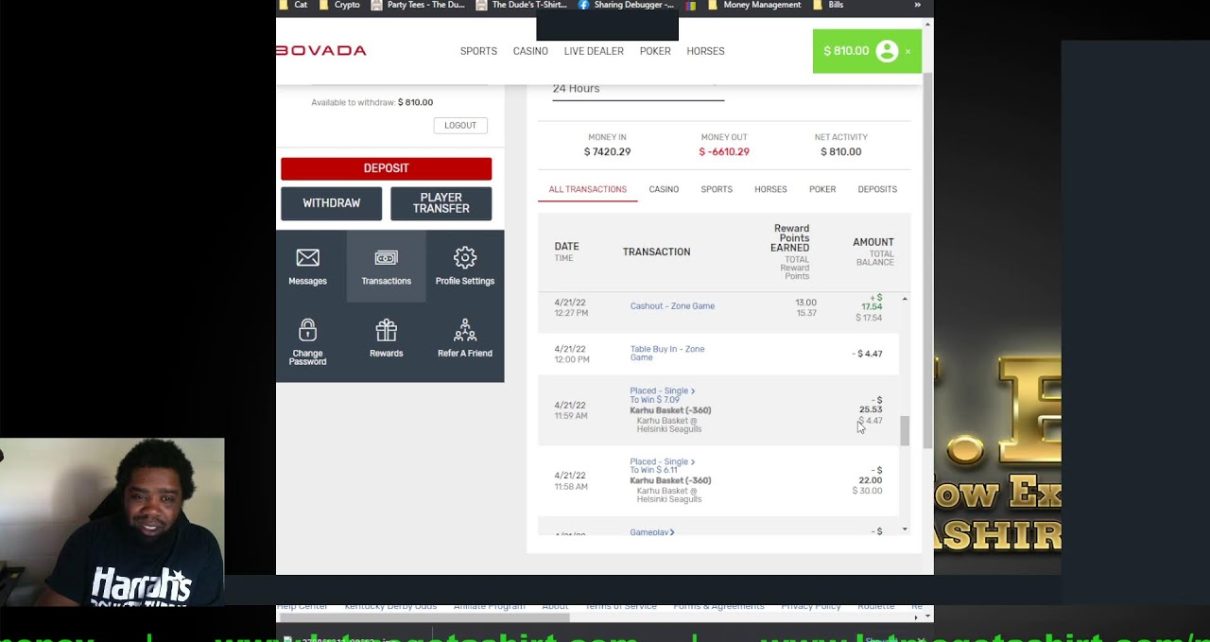The image size is (1210, 642).
Task: Go to Horses in the top navigation
Action: coord(705,51)
